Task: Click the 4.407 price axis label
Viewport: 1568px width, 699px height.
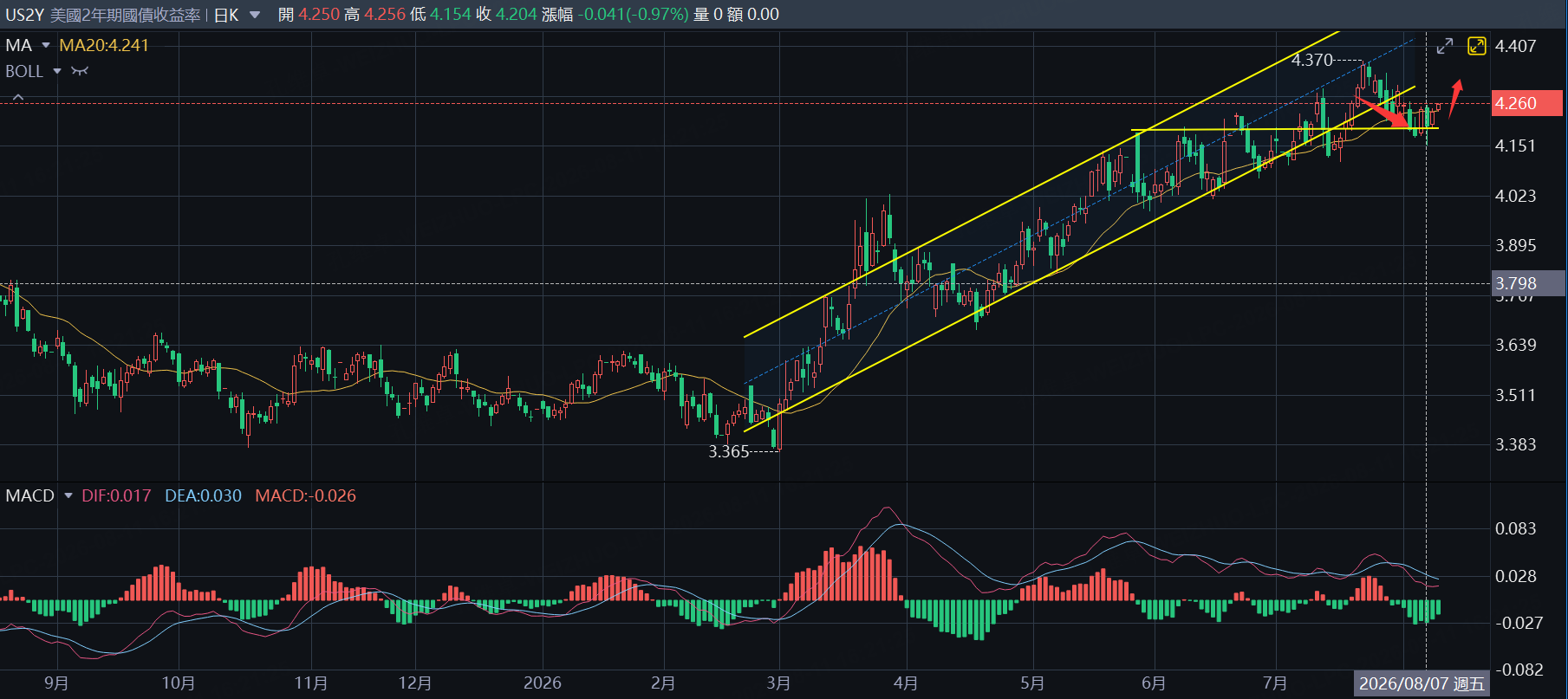Action: click(x=1515, y=46)
